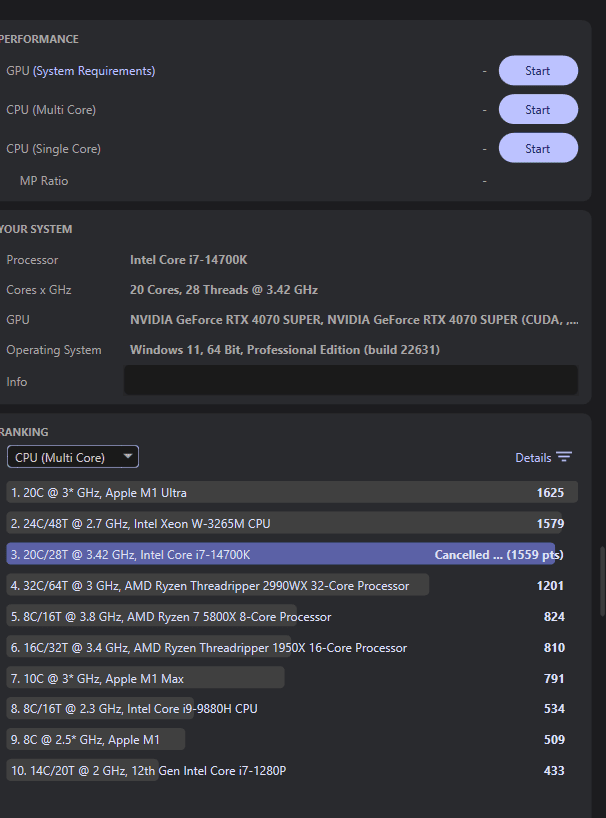Click into the Info text field

tap(351, 380)
